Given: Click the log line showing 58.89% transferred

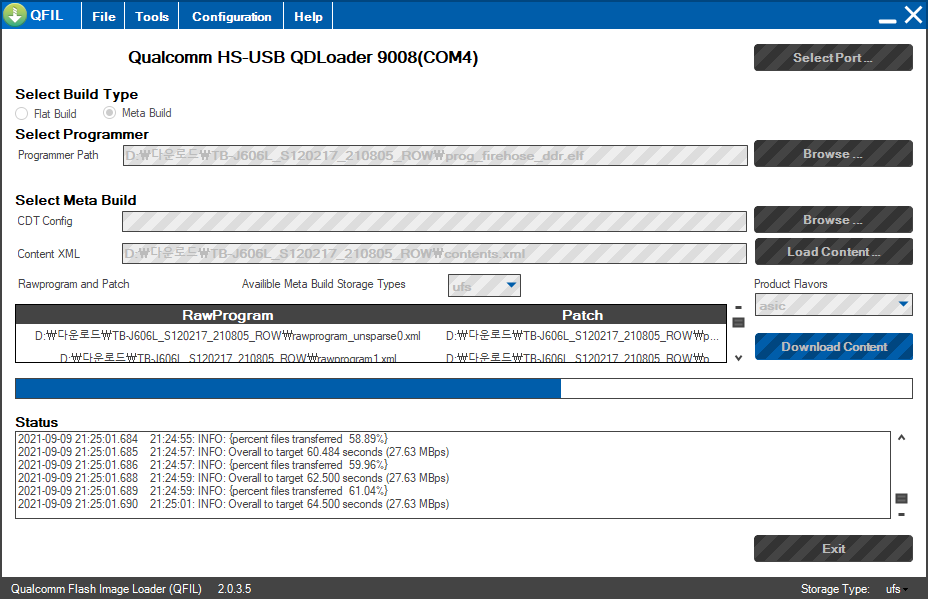Looking at the screenshot, I should tap(203, 439).
